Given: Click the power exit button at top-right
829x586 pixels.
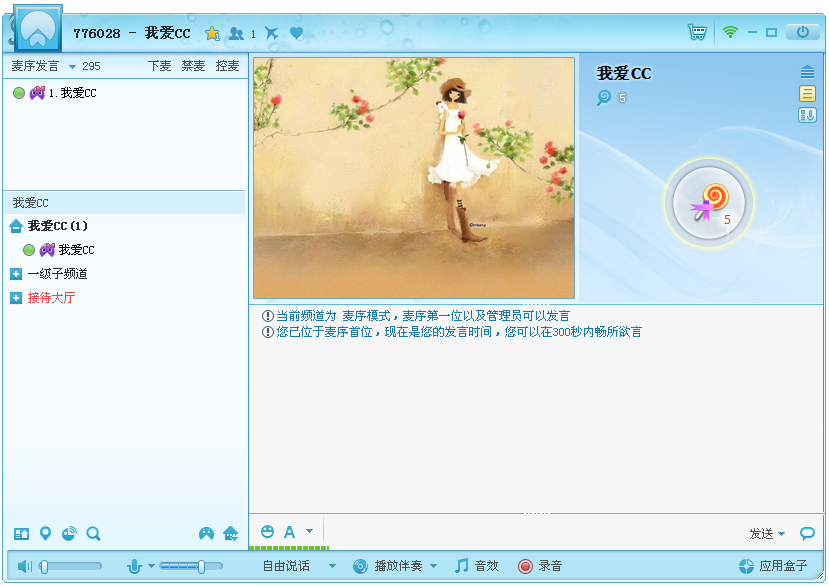Looking at the screenshot, I should coord(803,32).
